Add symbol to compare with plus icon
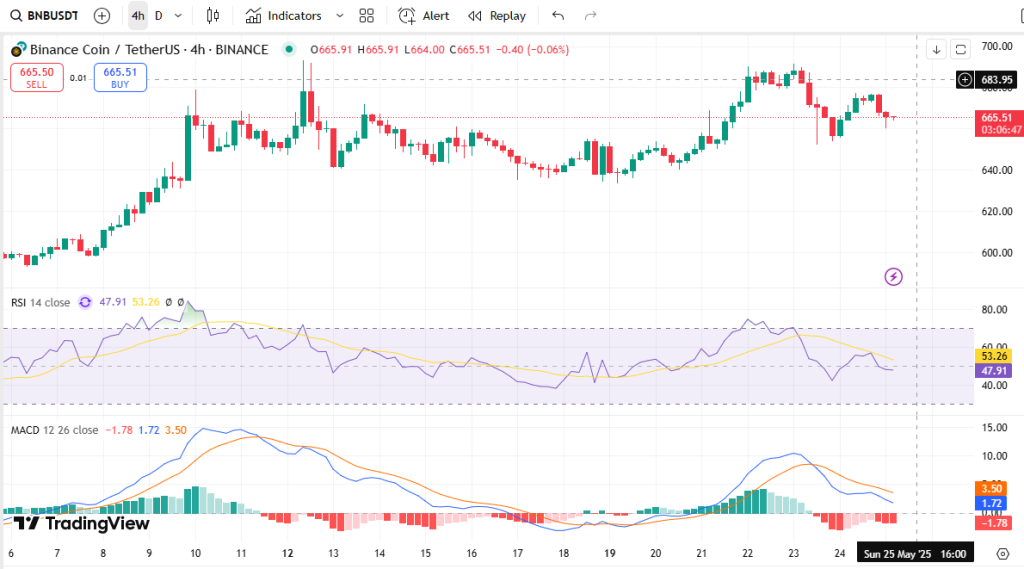 point(102,16)
